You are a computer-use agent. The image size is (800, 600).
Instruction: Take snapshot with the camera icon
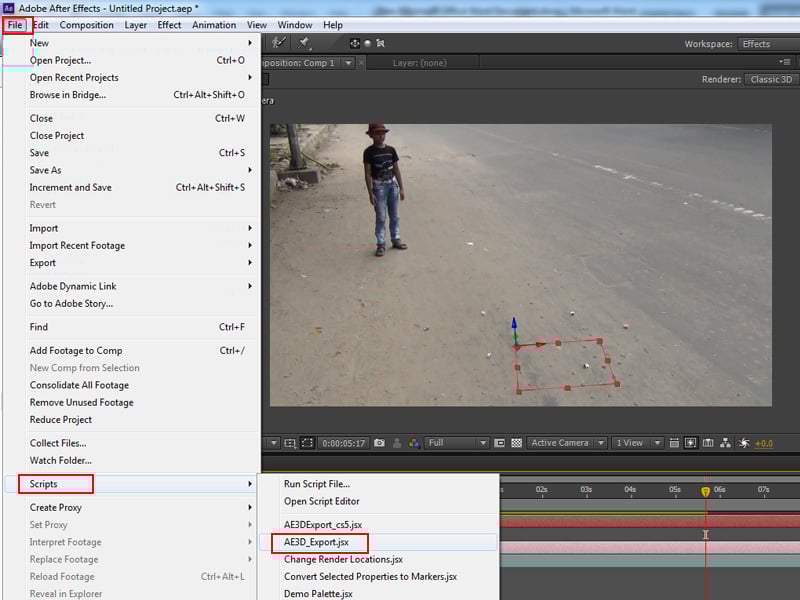click(x=379, y=443)
